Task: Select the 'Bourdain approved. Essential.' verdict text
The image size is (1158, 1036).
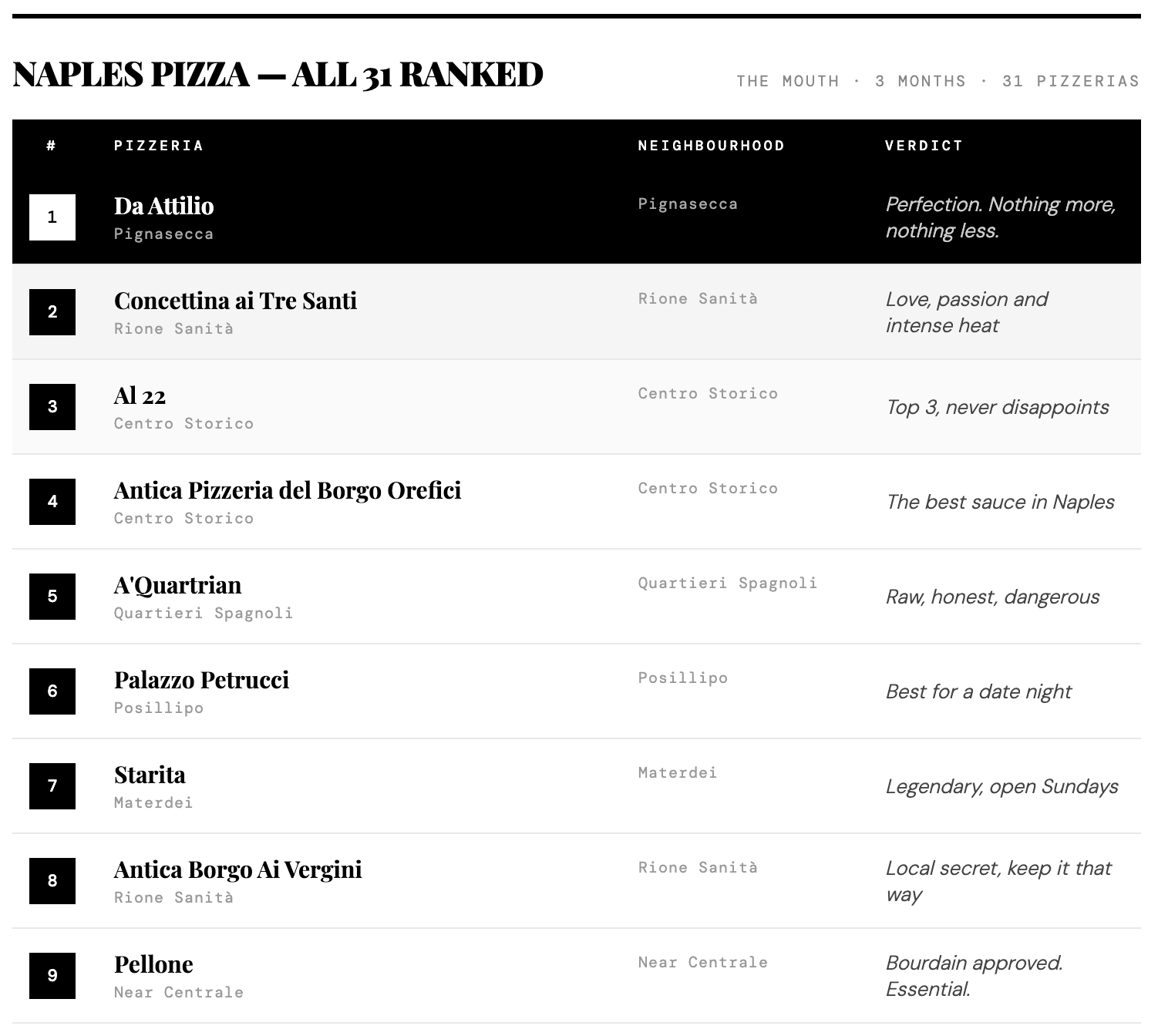Action: click(974, 976)
